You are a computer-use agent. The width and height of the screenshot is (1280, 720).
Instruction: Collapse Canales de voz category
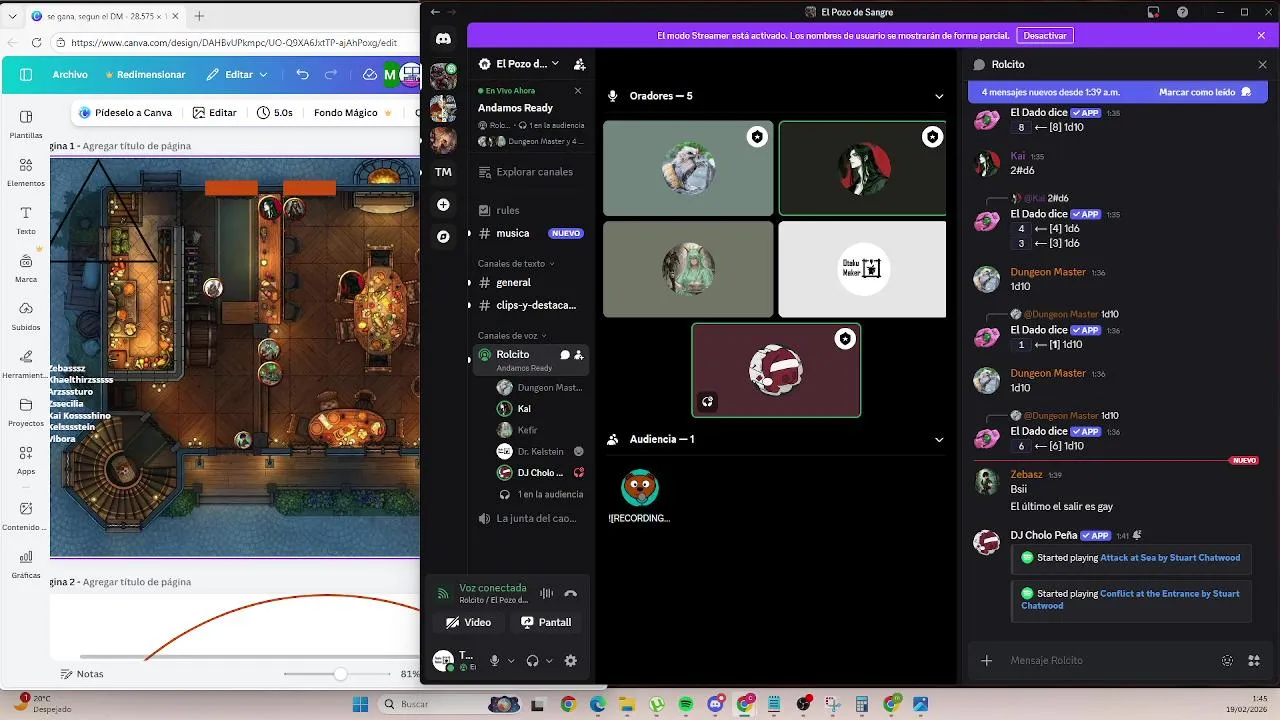(512, 336)
